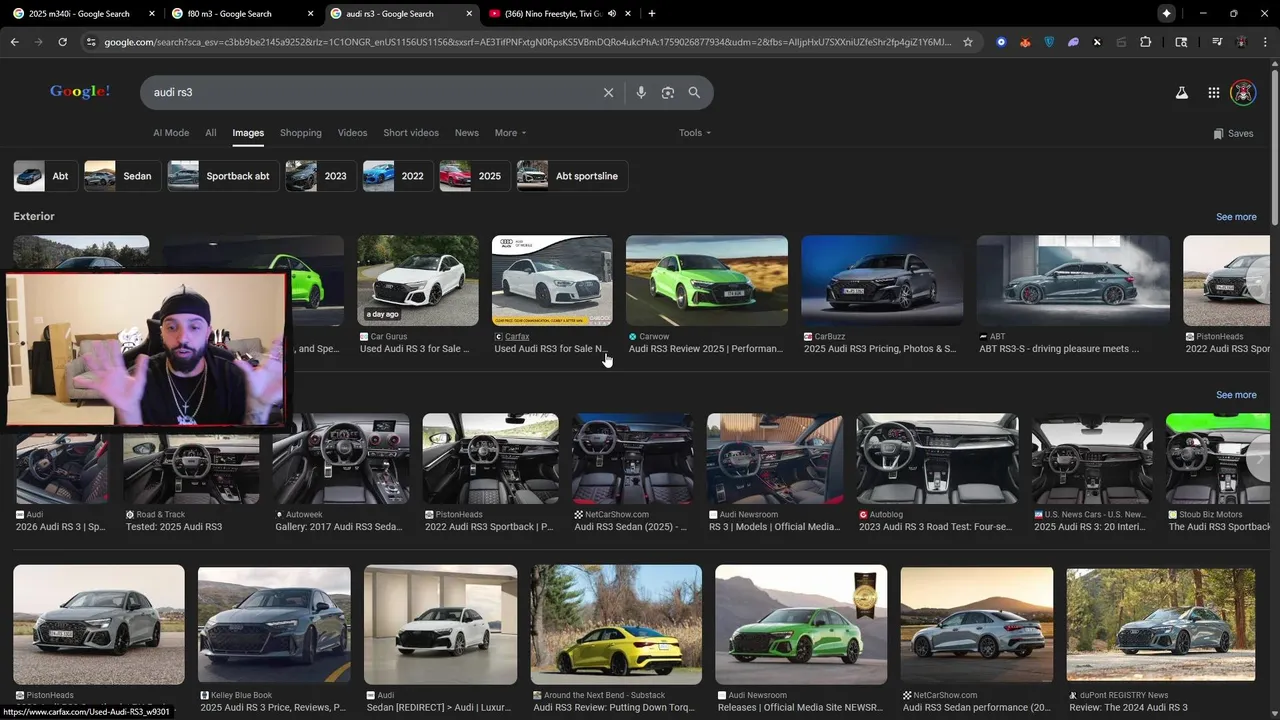This screenshot has width=1280, height=720.
Task: Clear the search box with the X icon
Action: [608, 92]
